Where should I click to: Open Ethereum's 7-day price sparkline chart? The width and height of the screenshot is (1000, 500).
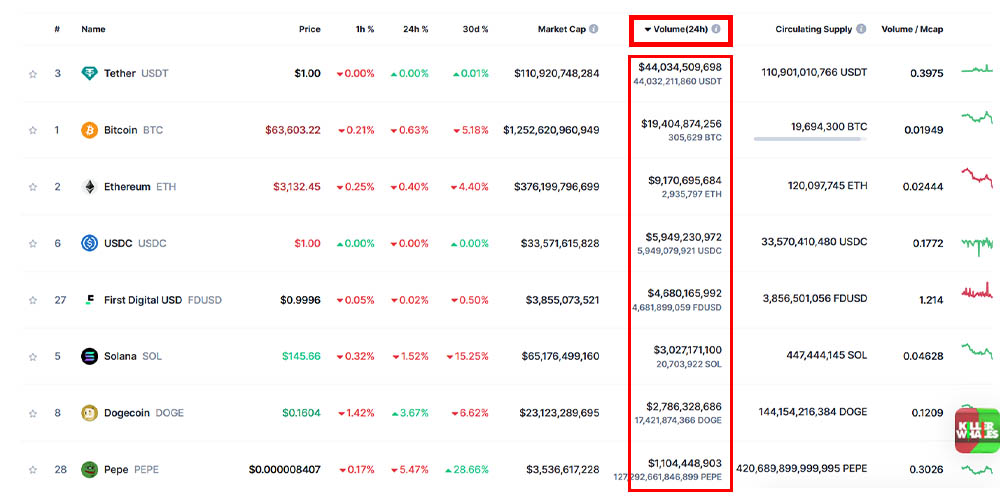click(976, 179)
